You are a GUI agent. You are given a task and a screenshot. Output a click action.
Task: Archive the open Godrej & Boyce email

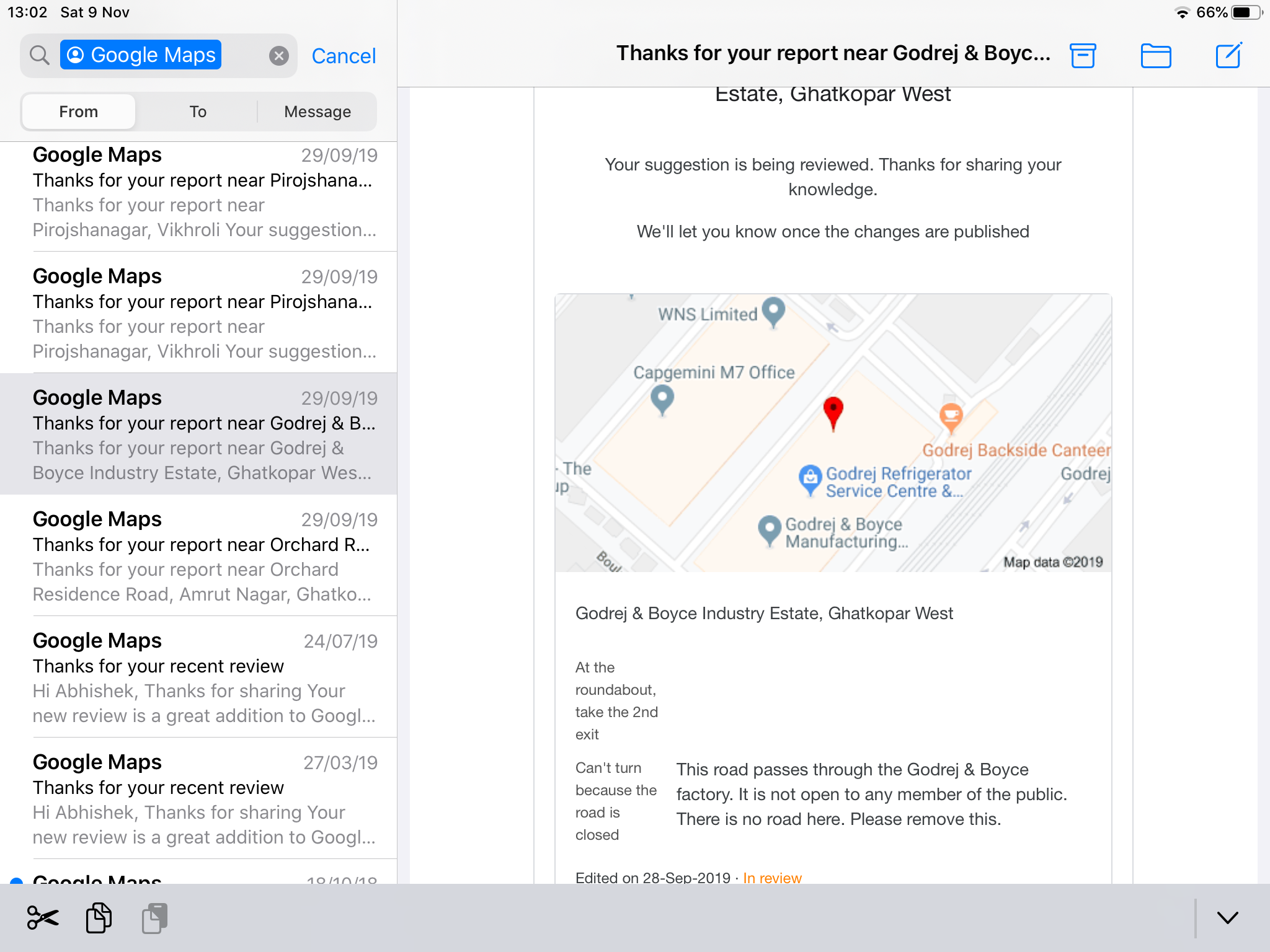(x=1083, y=55)
